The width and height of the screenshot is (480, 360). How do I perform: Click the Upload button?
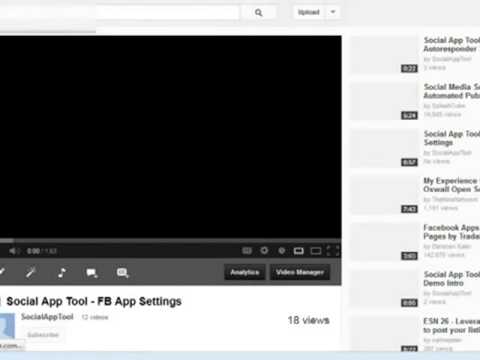click(309, 12)
